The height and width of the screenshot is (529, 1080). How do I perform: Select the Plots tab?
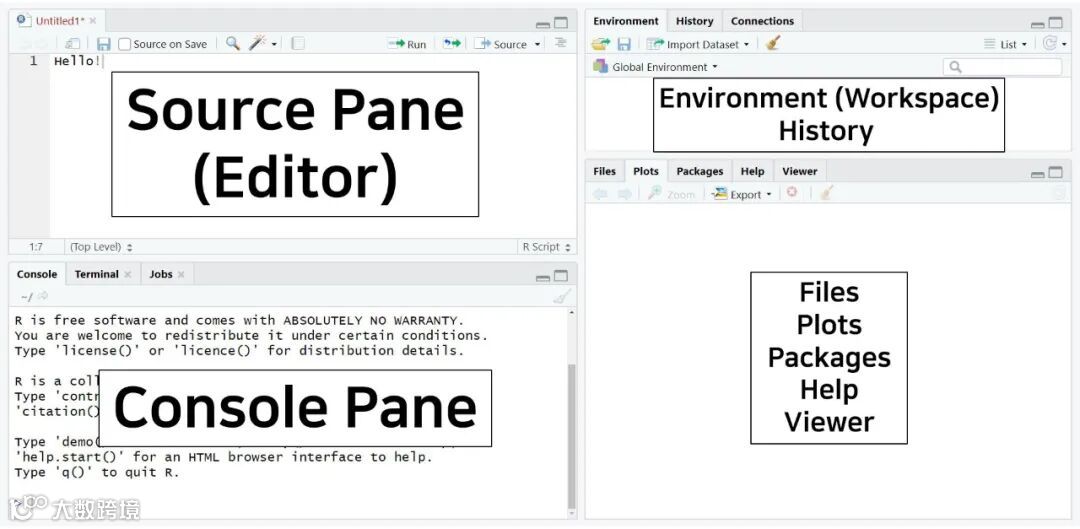(645, 171)
